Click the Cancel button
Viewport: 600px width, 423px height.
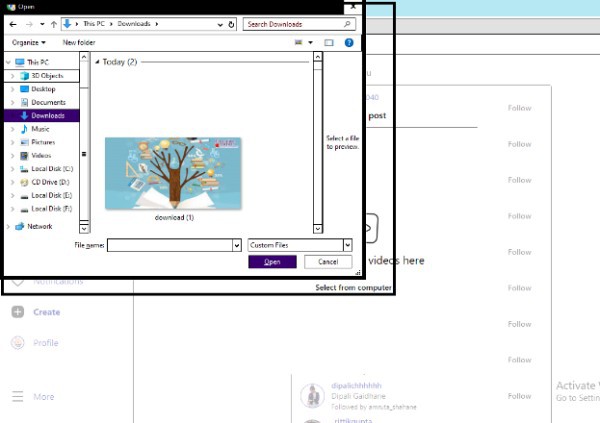tap(328, 262)
